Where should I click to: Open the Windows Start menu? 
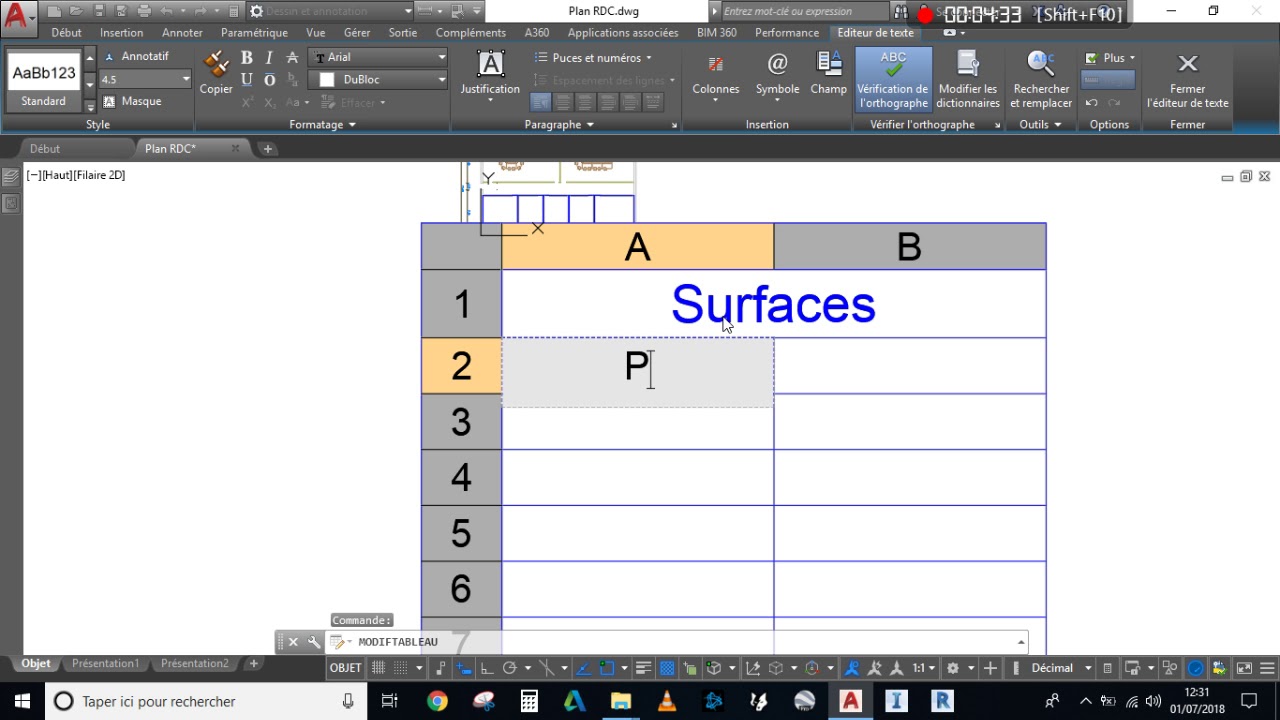pyautogui.click(x=21, y=701)
